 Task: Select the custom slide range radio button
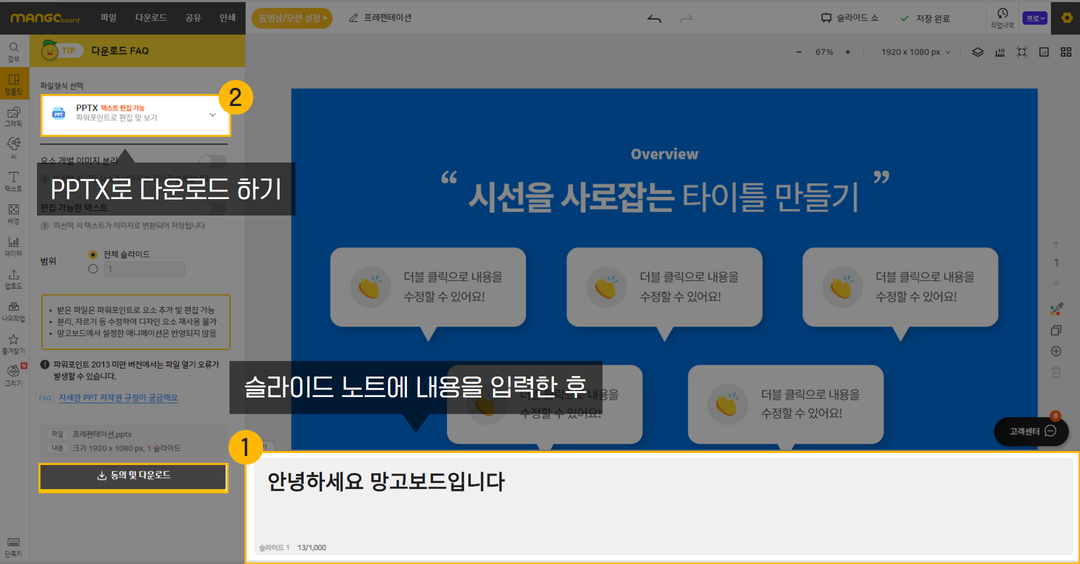click(93, 269)
